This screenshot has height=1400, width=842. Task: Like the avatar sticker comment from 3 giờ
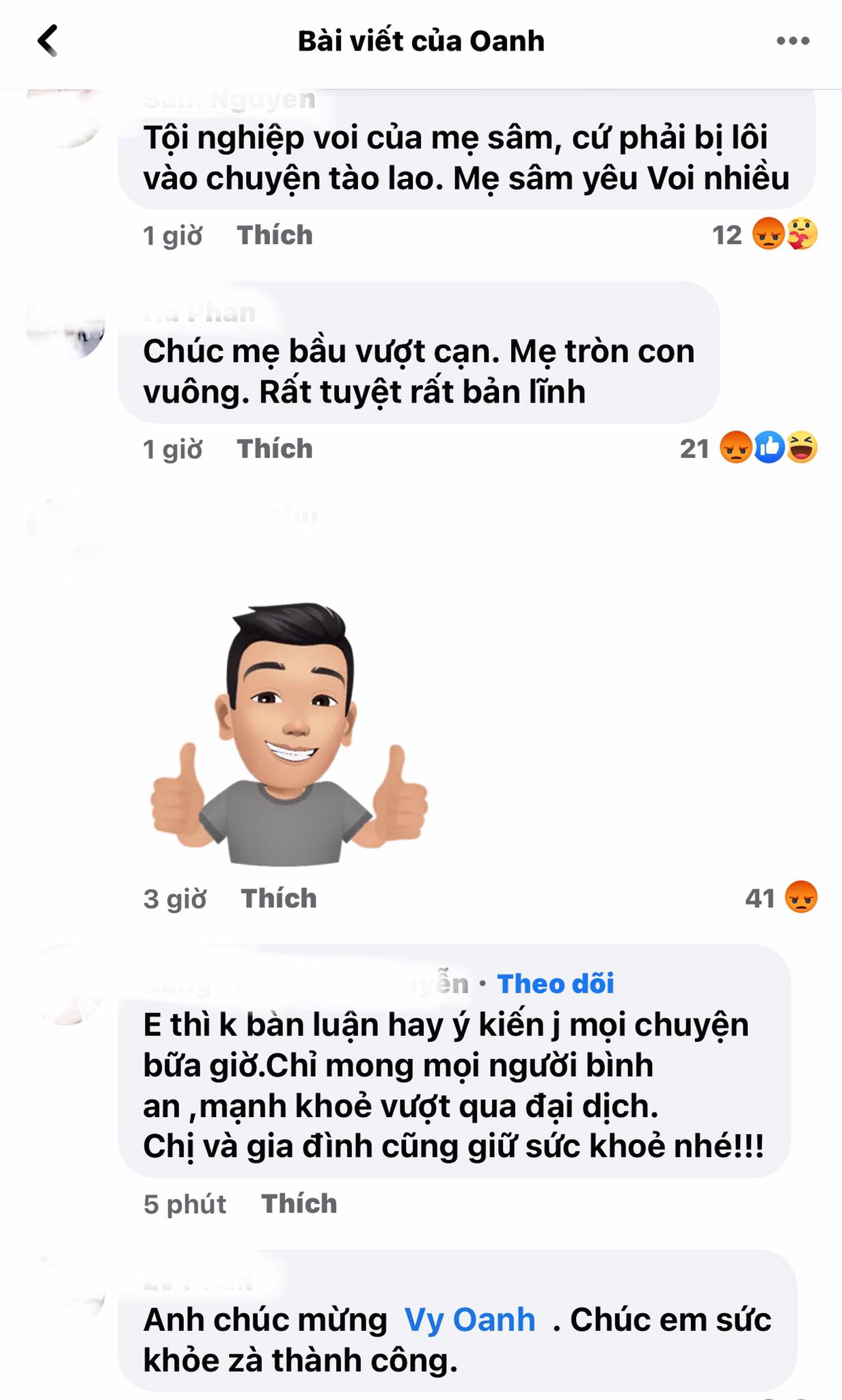tap(279, 898)
